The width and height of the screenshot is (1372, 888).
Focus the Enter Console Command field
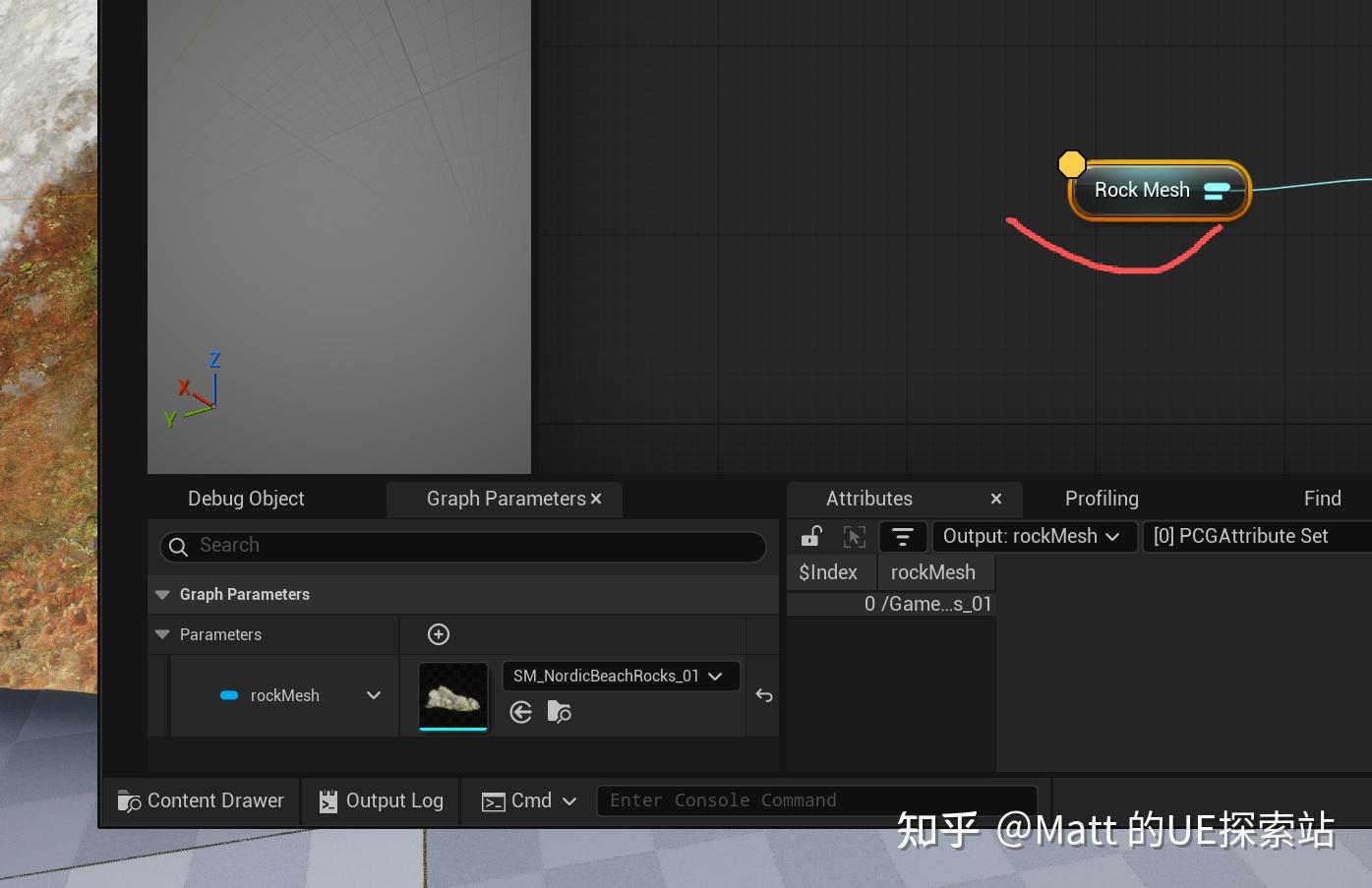pos(816,800)
